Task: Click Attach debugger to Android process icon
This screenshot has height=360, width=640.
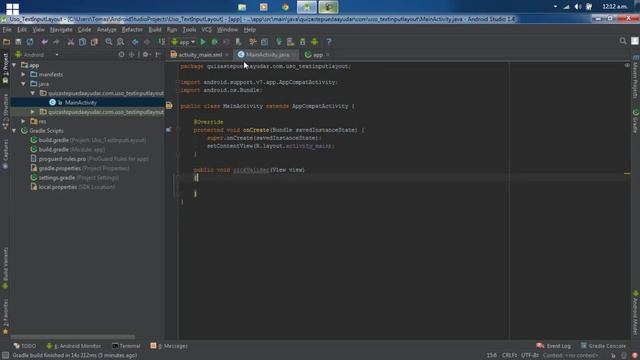Action: tap(238, 42)
